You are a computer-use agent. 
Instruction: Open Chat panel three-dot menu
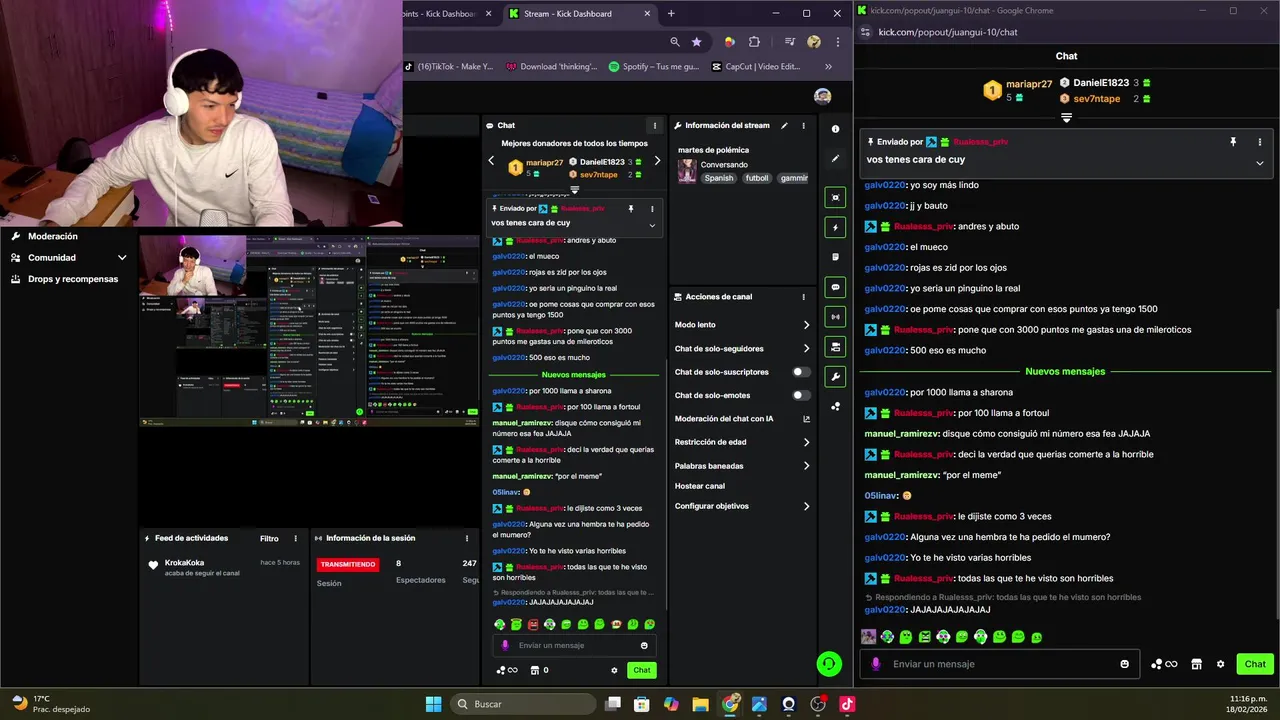[x=655, y=126]
